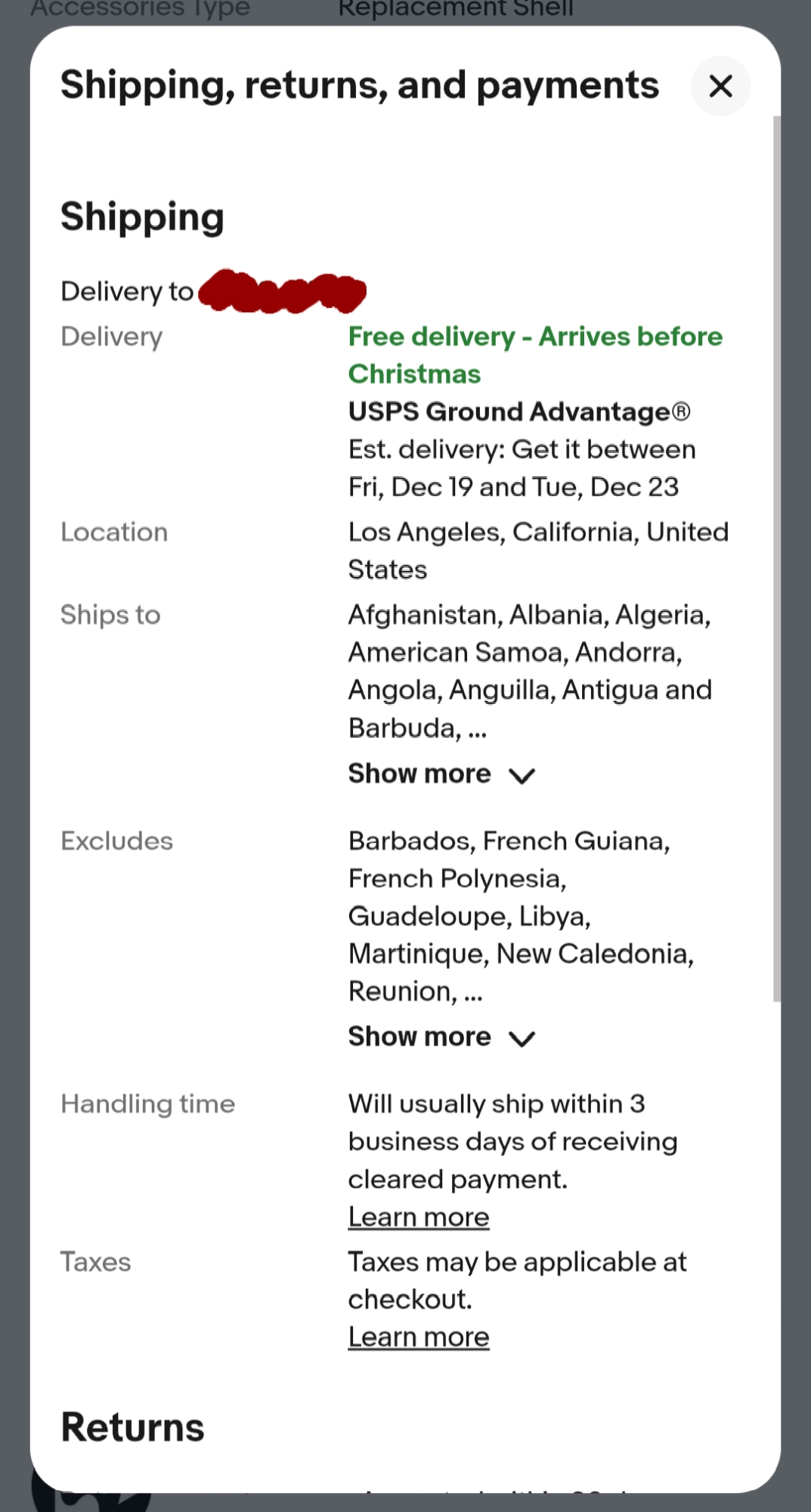Click the dialog's vertical scrollbar
This screenshot has width=811, height=1512.
[776, 559]
